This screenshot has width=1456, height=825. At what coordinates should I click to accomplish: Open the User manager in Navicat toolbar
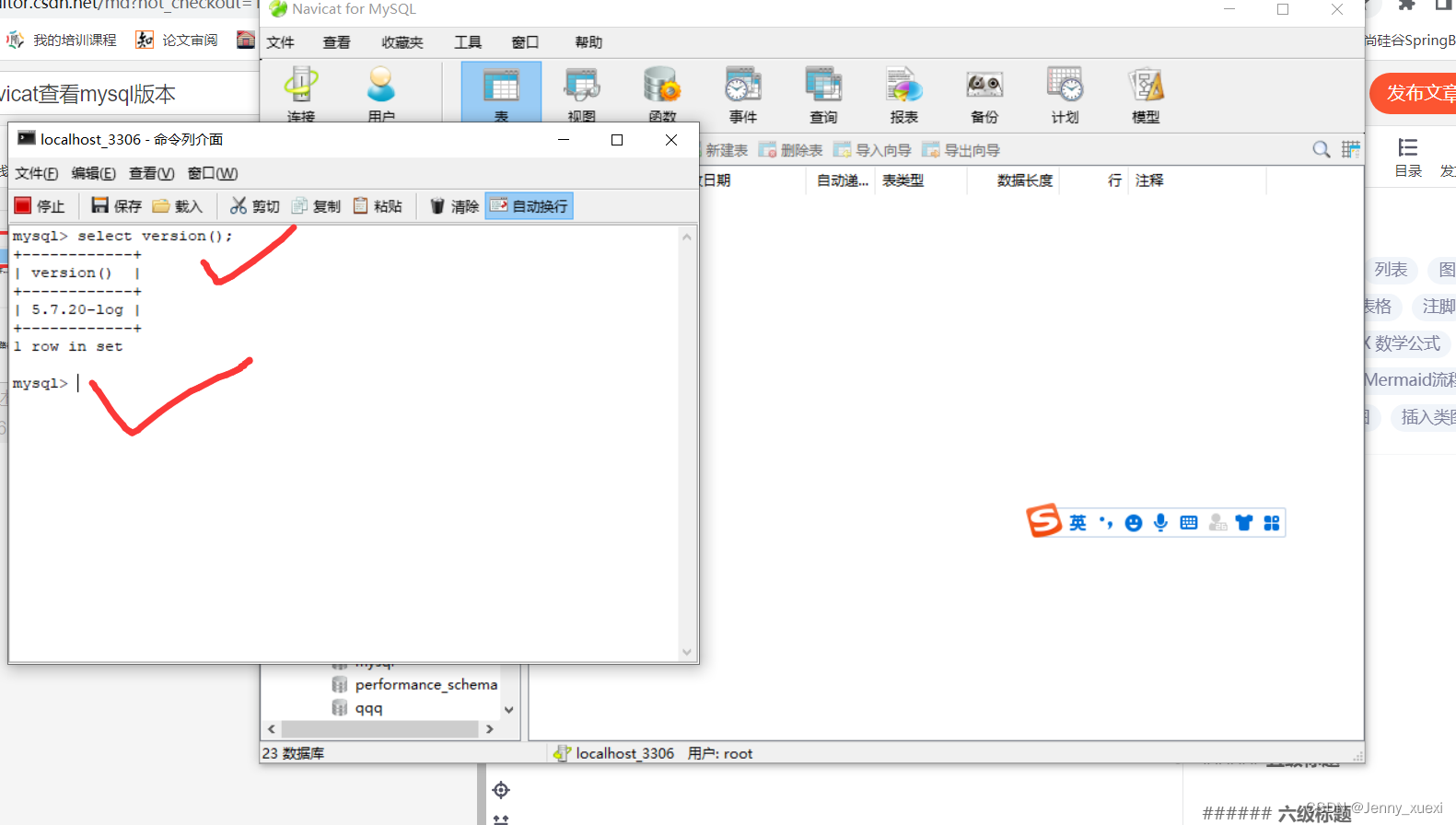(x=380, y=93)
